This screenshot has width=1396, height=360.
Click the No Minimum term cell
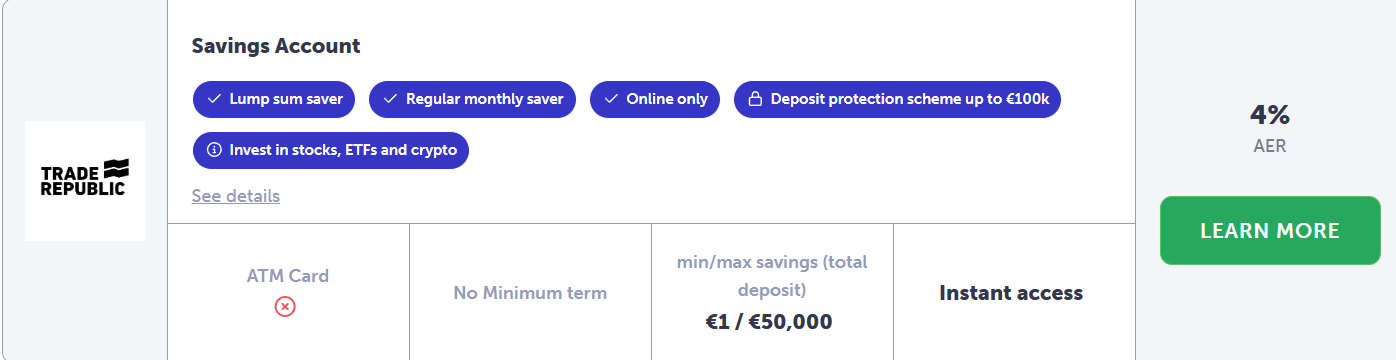click(x=530, y=293)
